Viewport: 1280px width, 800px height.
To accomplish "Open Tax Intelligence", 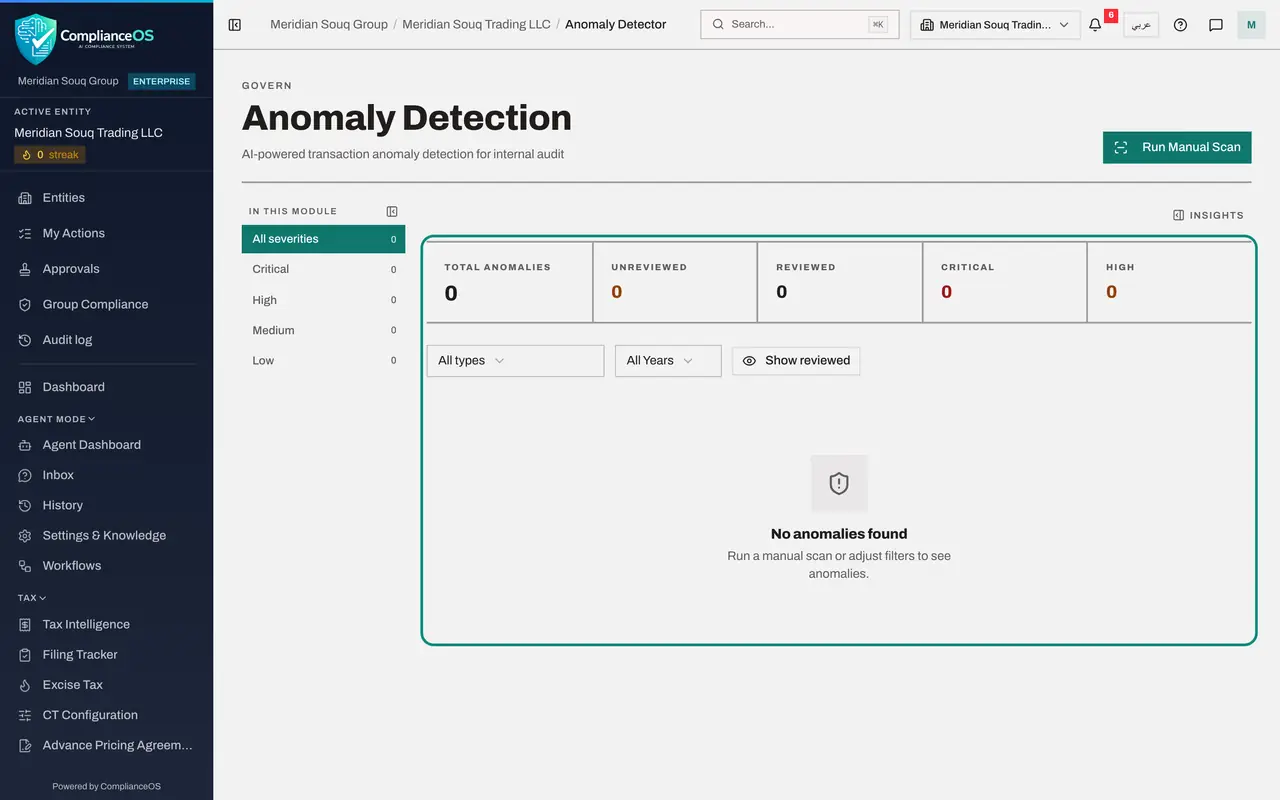I will 106,624.
